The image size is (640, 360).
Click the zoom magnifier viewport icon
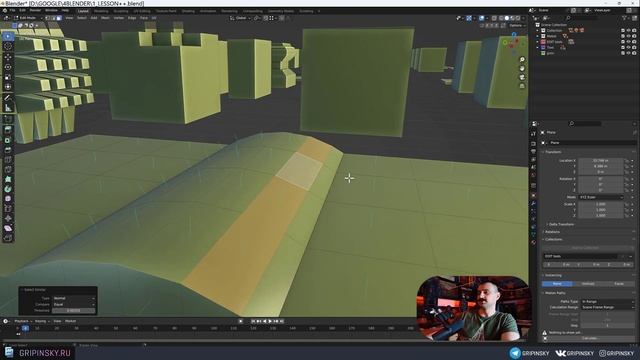pyautogui.click(x=522, y=60)
